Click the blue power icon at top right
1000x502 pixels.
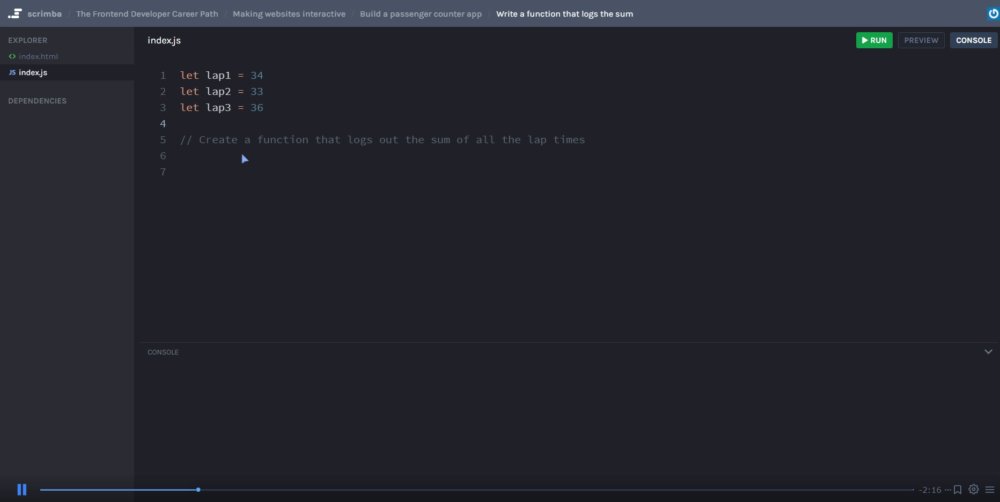pos(992,13)
